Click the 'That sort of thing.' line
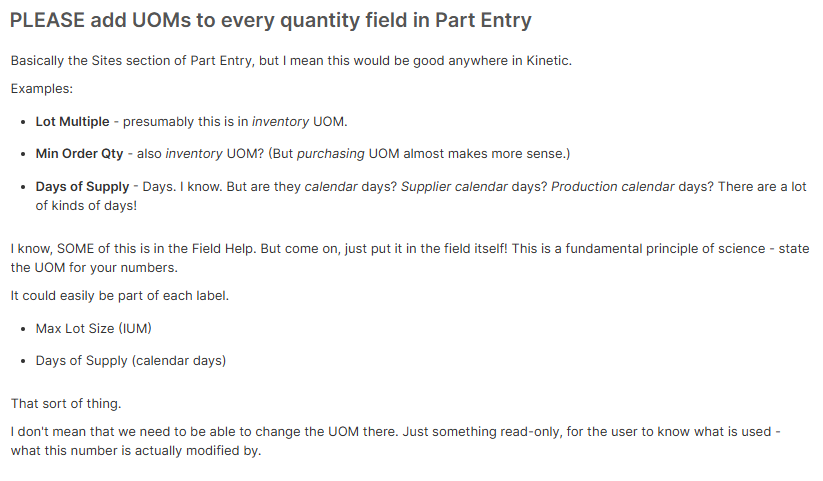This screenshot has height=481, width=823. click(66, 404)
